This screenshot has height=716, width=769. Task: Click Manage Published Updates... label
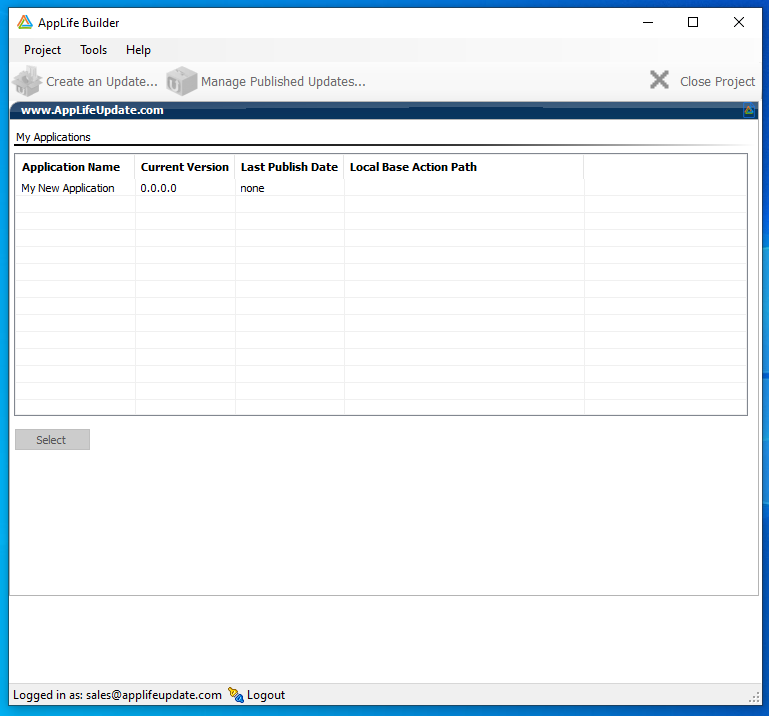(x=283, y=81)
